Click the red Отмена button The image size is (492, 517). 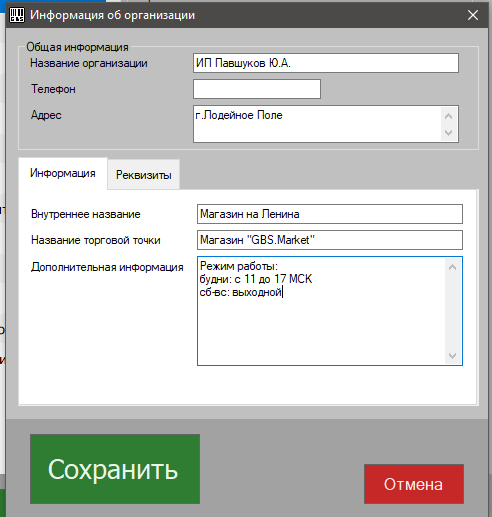[414, 484]
